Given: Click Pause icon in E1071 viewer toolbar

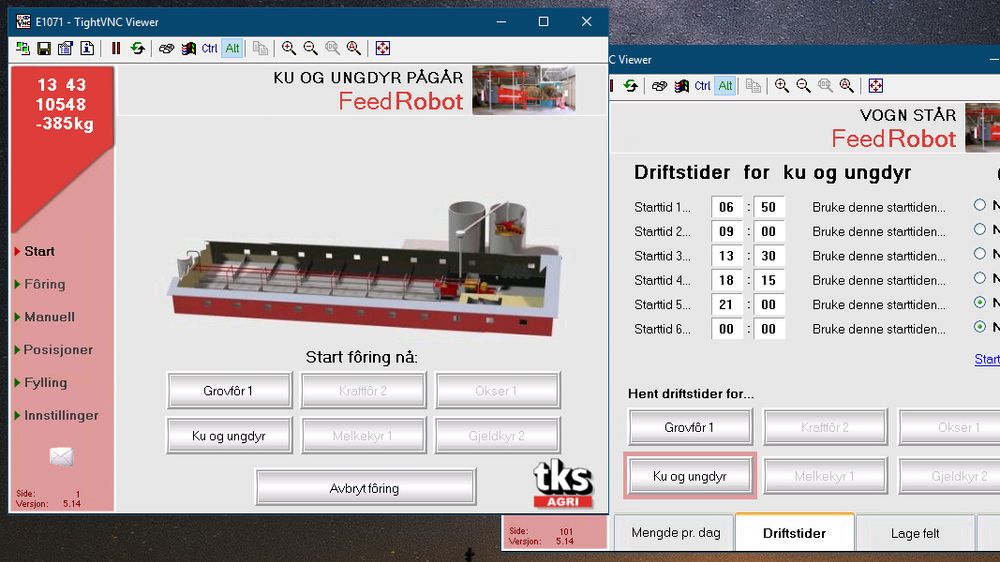Looking at the screenshot, I should tap(115, 48).
